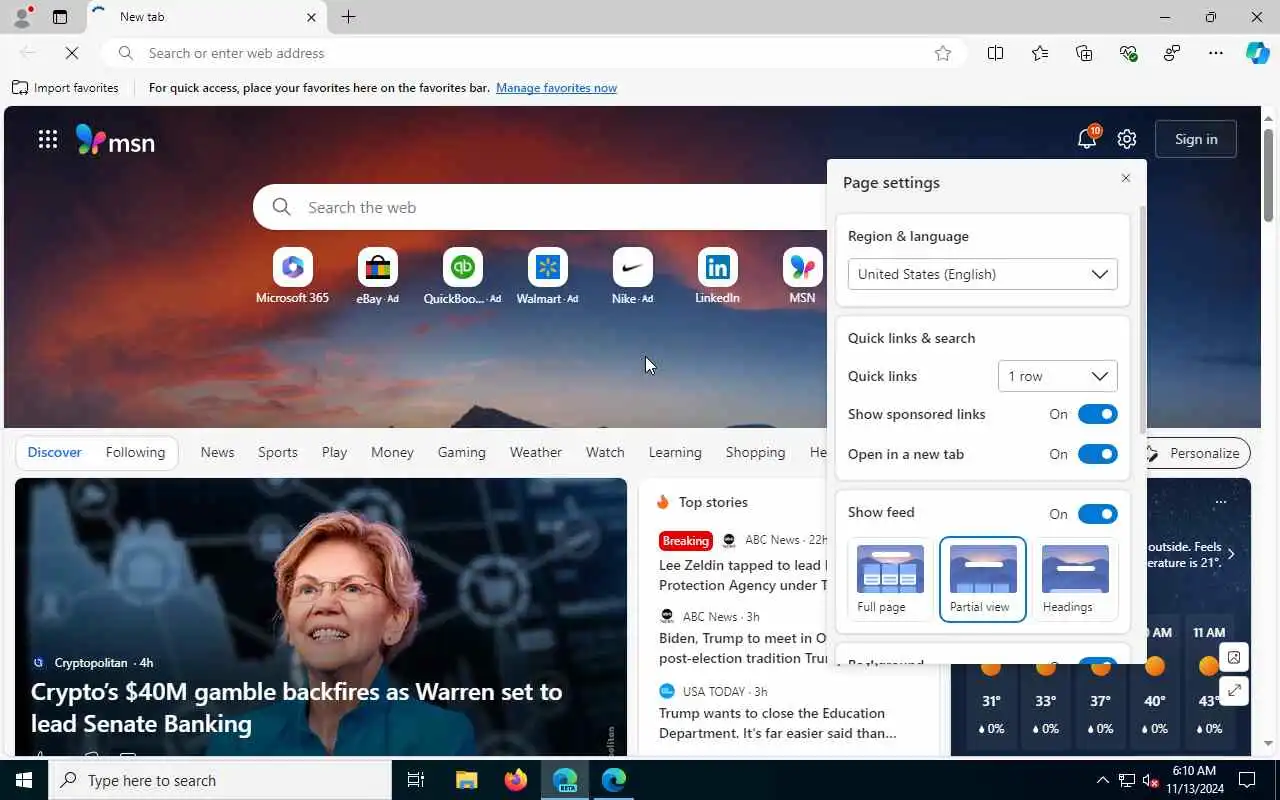The height and width of the screenshot is (800, 1280).
Task: Open Walmart ad quick link
Action: point(547,276)
